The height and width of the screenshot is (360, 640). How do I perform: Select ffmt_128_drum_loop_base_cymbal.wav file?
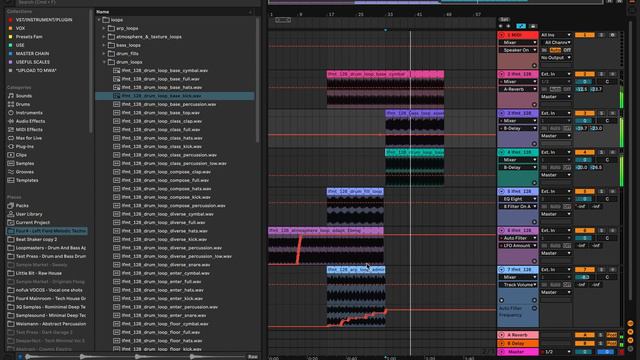coord(164,71)
